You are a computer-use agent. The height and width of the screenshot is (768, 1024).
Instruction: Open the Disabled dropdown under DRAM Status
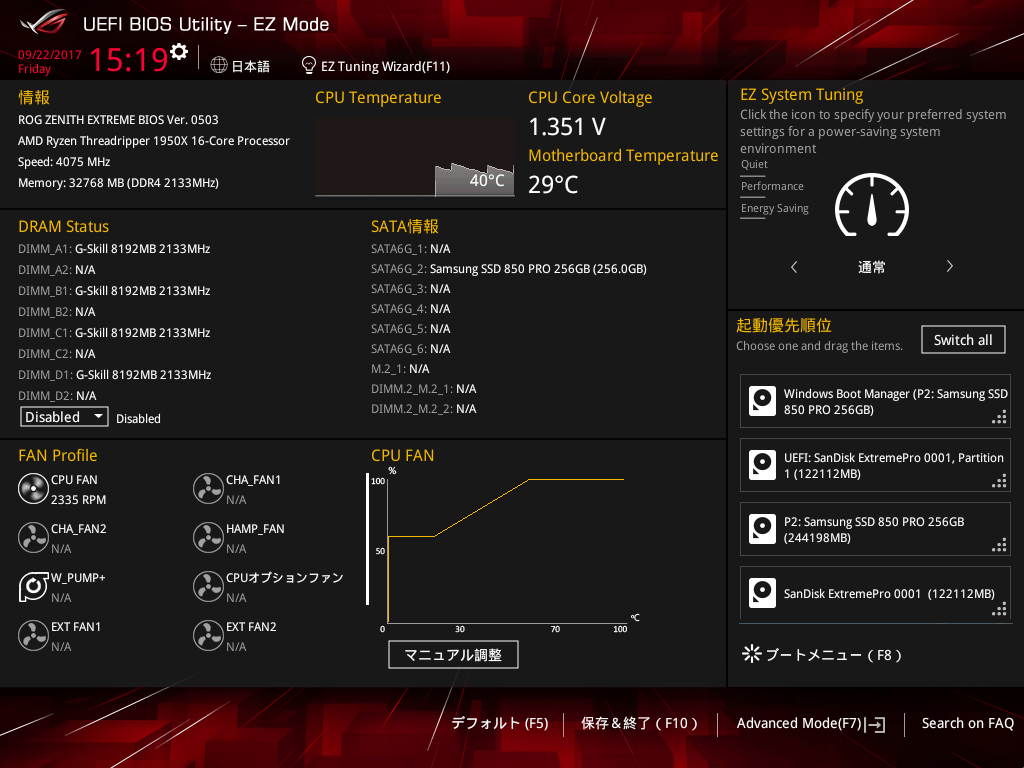(x=64, y=417)
